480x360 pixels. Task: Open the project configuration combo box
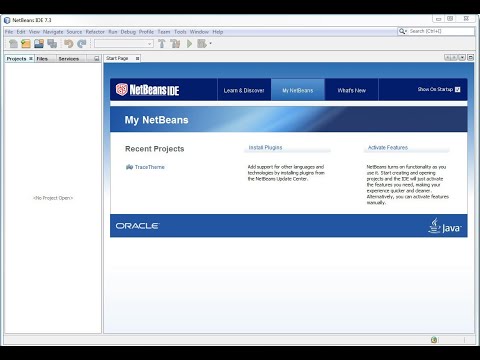[124, 43]
